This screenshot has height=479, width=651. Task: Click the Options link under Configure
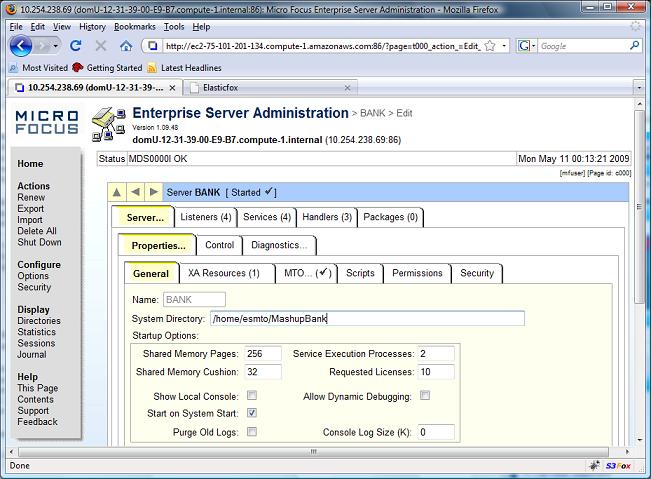coord(33,276)
